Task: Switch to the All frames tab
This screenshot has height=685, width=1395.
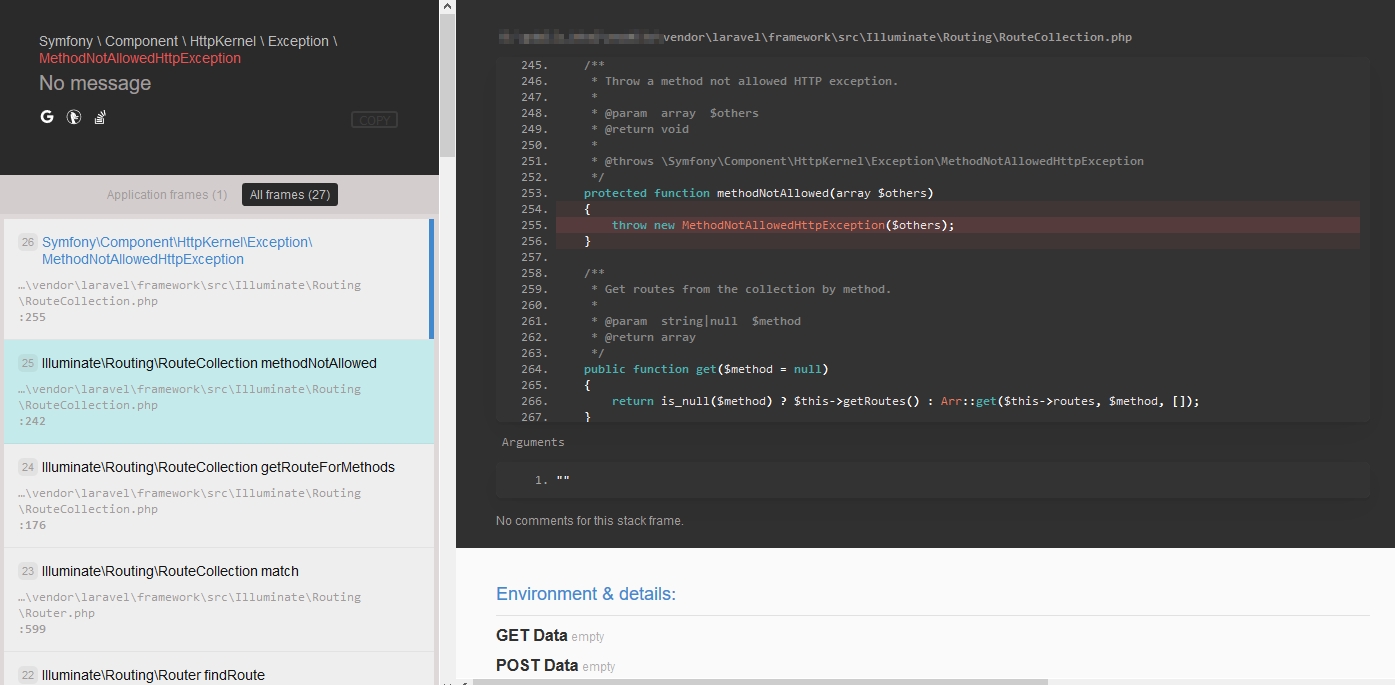Action: 289,194
